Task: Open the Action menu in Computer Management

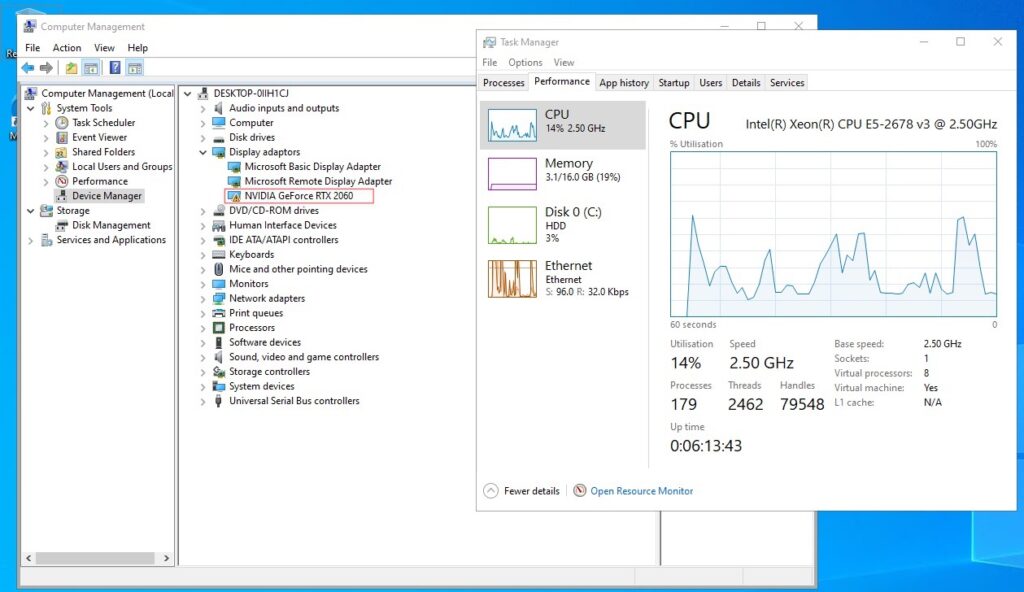Action: click(67, 48)
